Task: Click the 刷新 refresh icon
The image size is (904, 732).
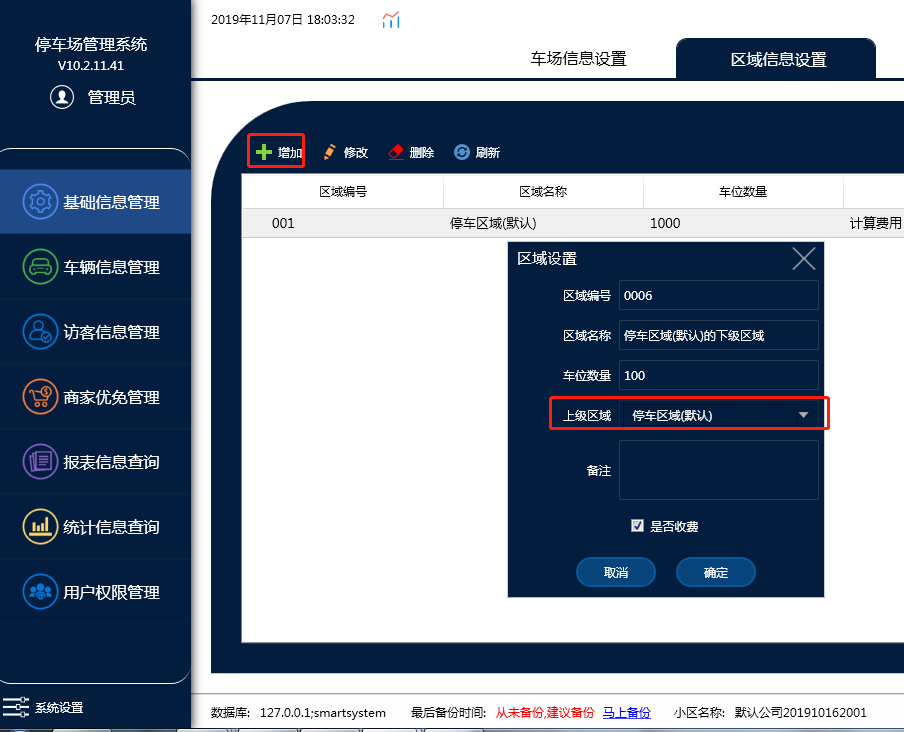Action: (462, 152)
